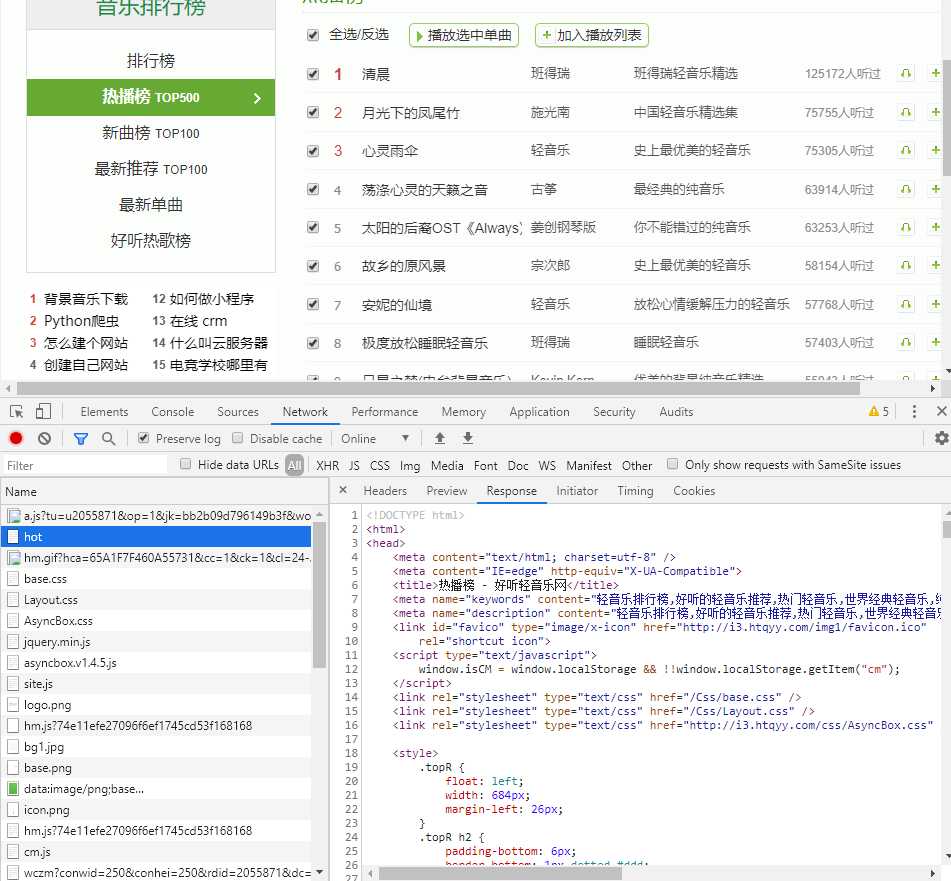Click the inspect element picker icon

[x=16, y=412]
